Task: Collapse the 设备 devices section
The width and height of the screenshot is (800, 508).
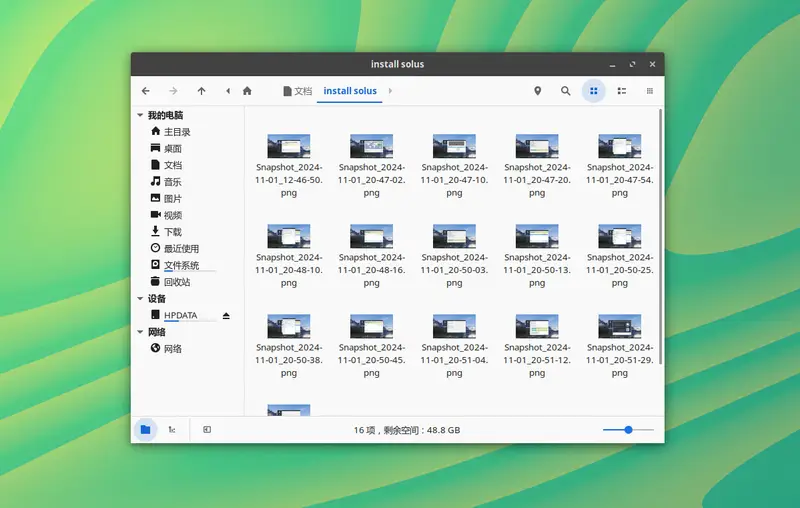Action: tap(140, 299)
